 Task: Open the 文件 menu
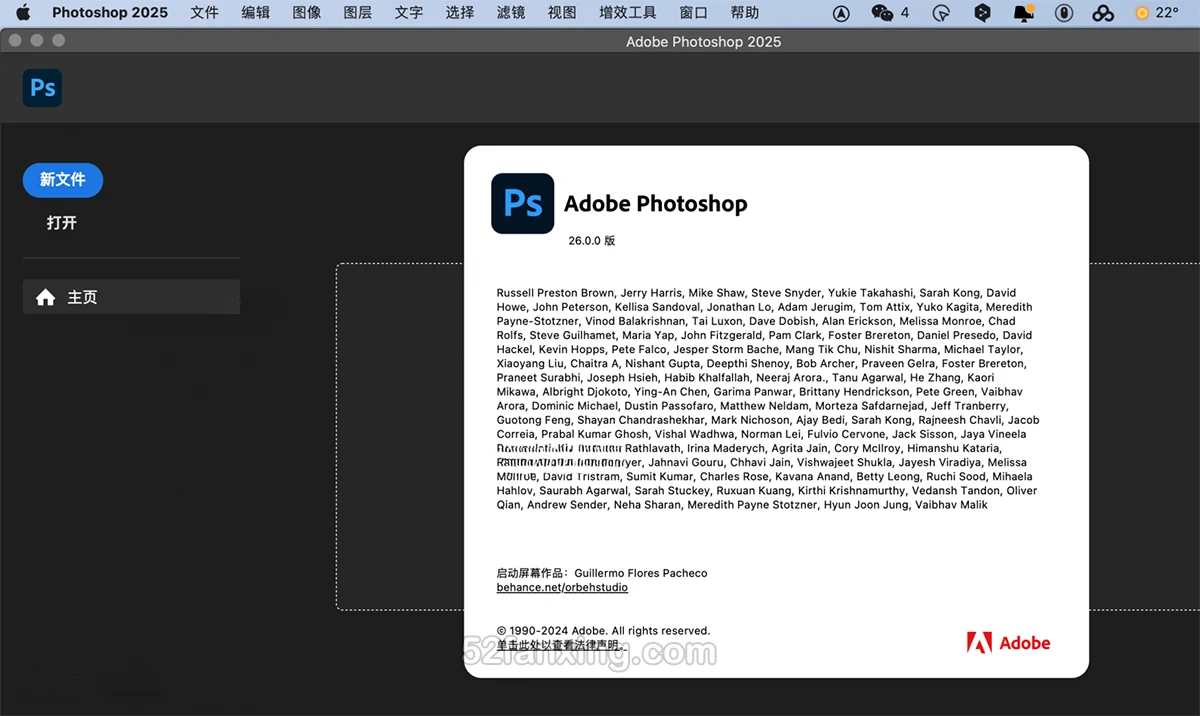point(204,13)
